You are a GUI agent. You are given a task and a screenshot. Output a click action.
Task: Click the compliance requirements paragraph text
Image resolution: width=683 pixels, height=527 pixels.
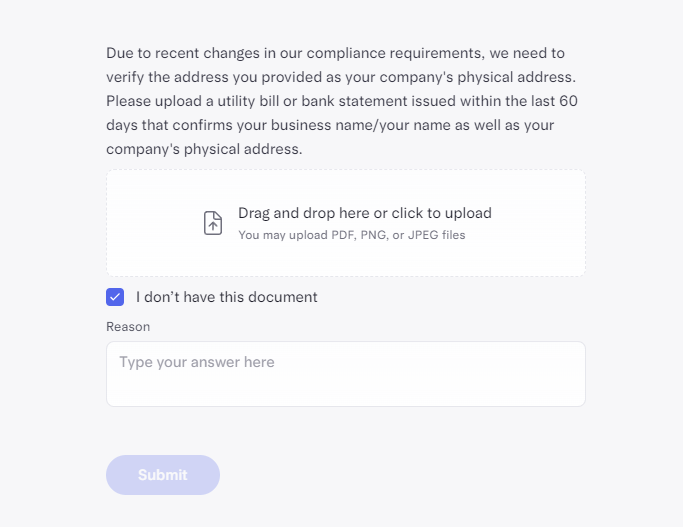point(342,101)
